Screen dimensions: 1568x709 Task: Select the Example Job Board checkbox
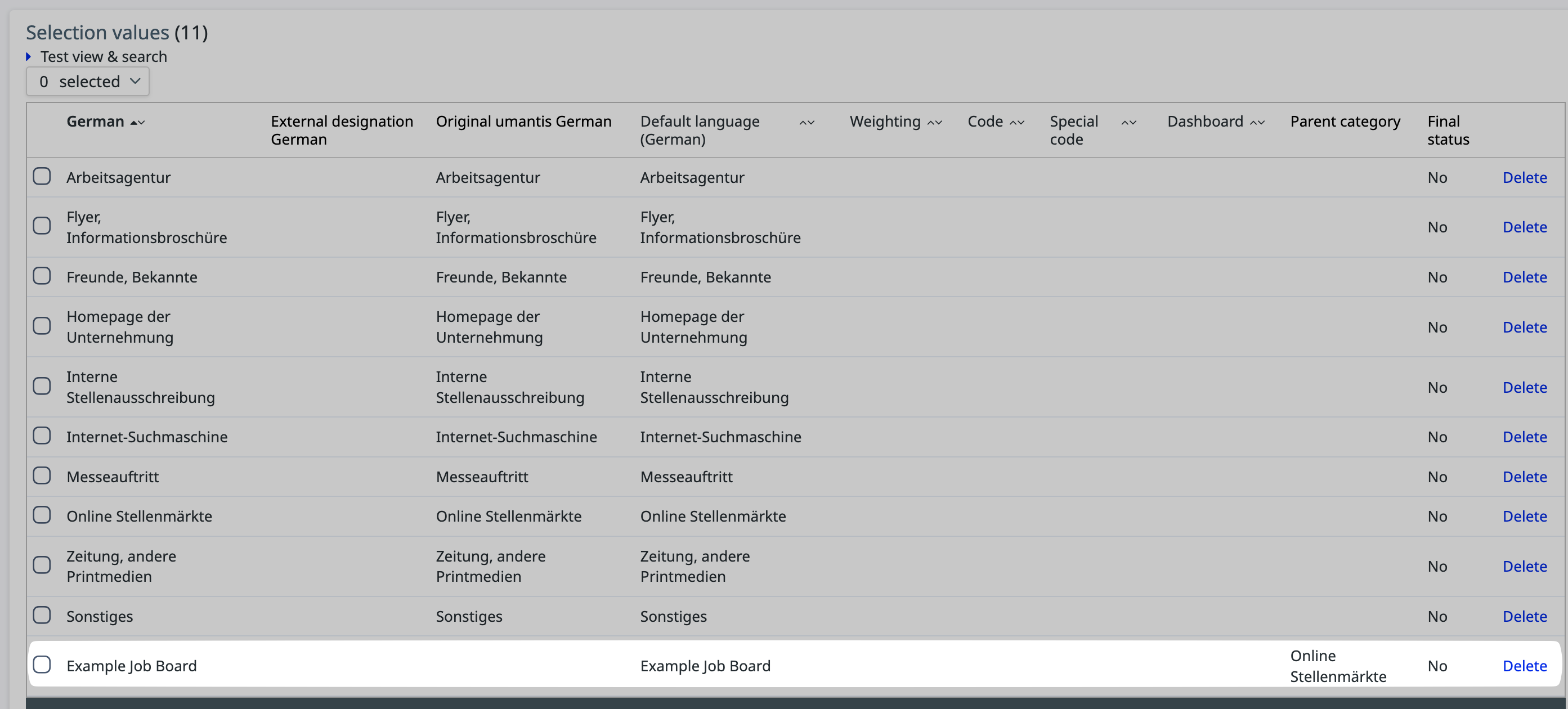pos(42,665)
